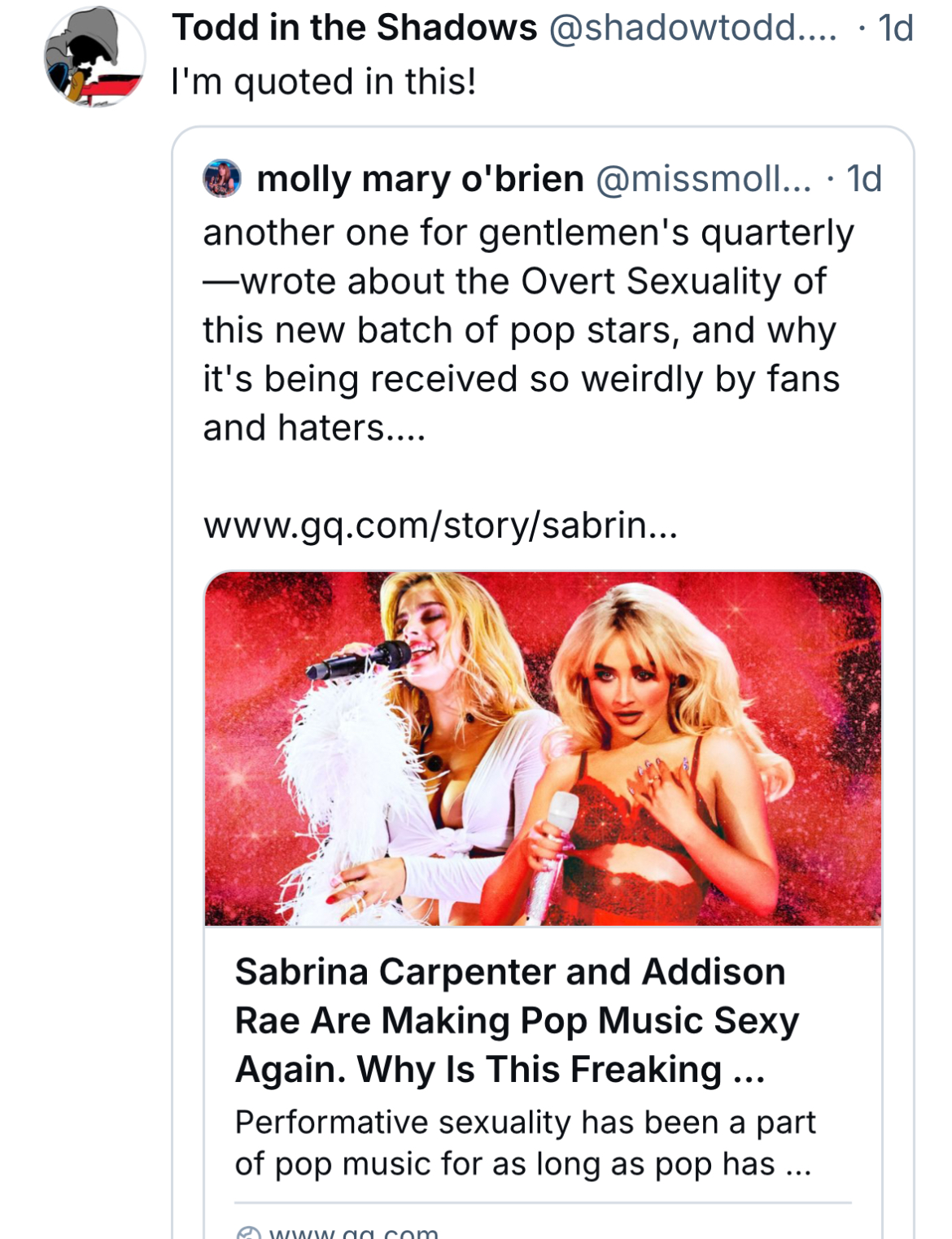Open the article preview image of two singers
This screenshot has height=1239, width=952.
tap(543, 748)
